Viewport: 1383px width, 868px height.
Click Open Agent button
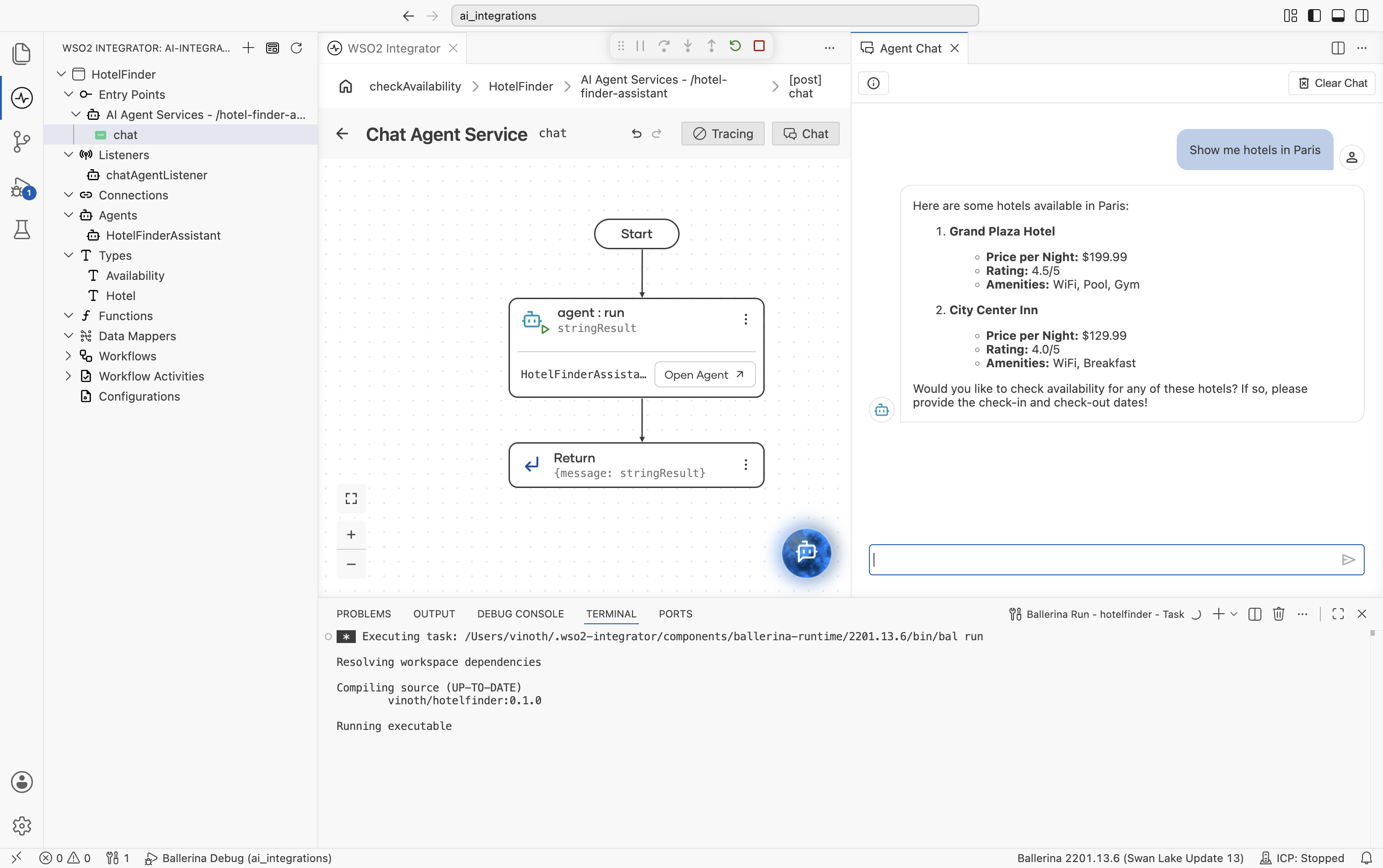[704, 374]
